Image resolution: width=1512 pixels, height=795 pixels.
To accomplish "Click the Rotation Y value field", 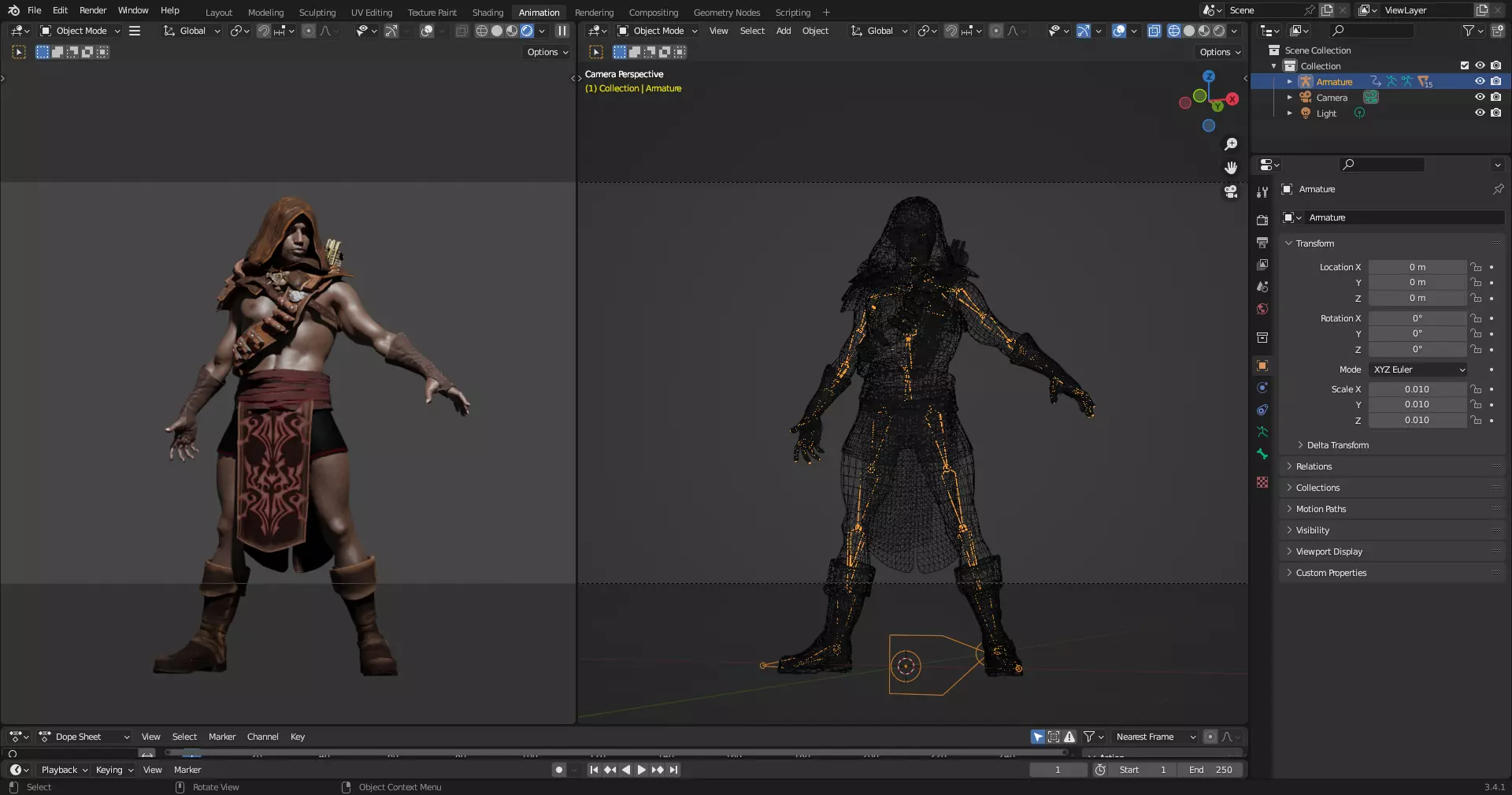I will coord(1417,333).
